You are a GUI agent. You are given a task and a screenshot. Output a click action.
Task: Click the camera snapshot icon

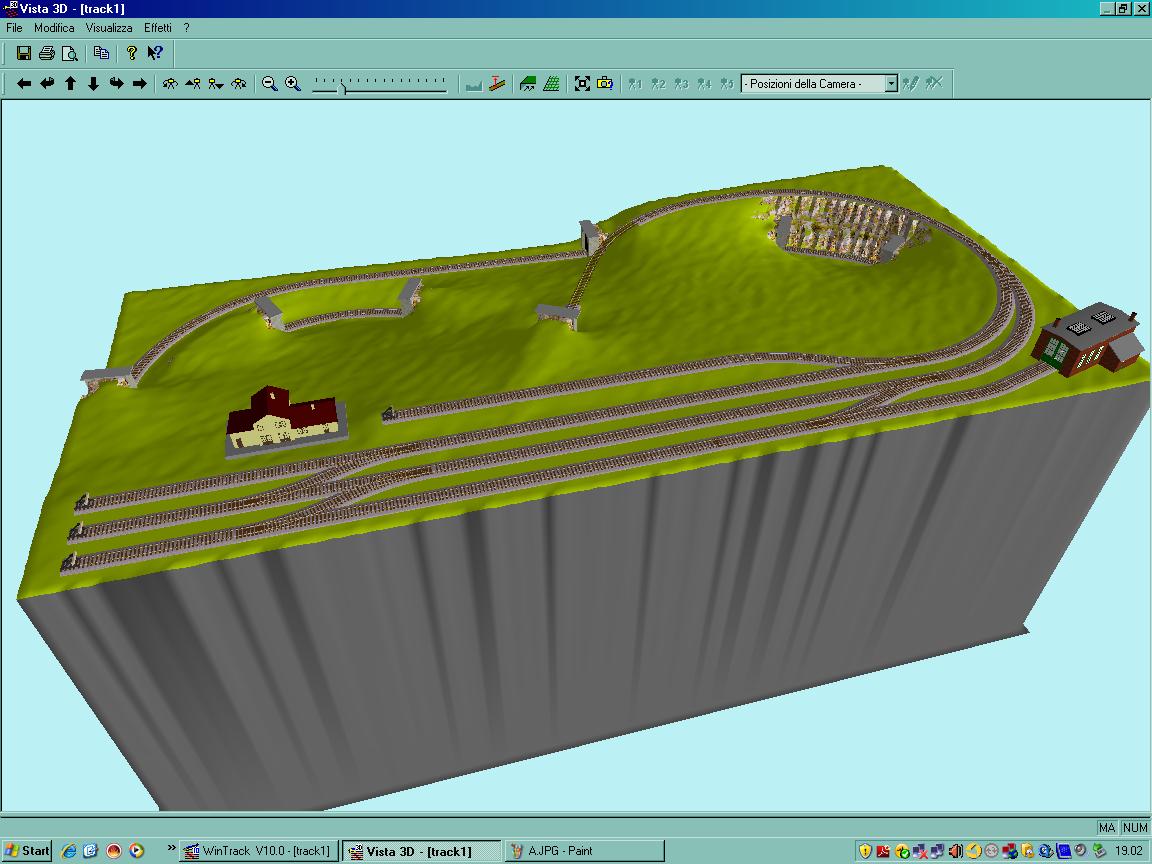605,84
